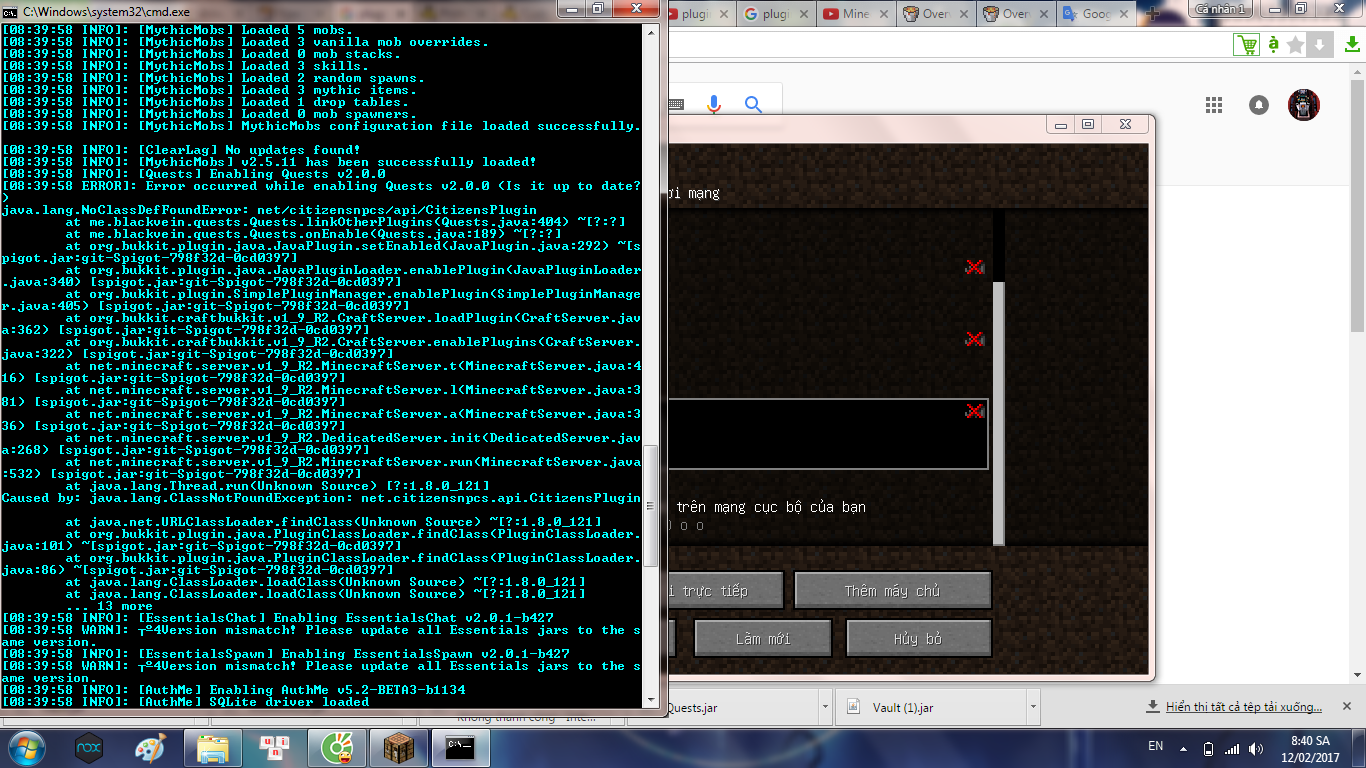Open UniKey from the taskbar

point(275,748)
